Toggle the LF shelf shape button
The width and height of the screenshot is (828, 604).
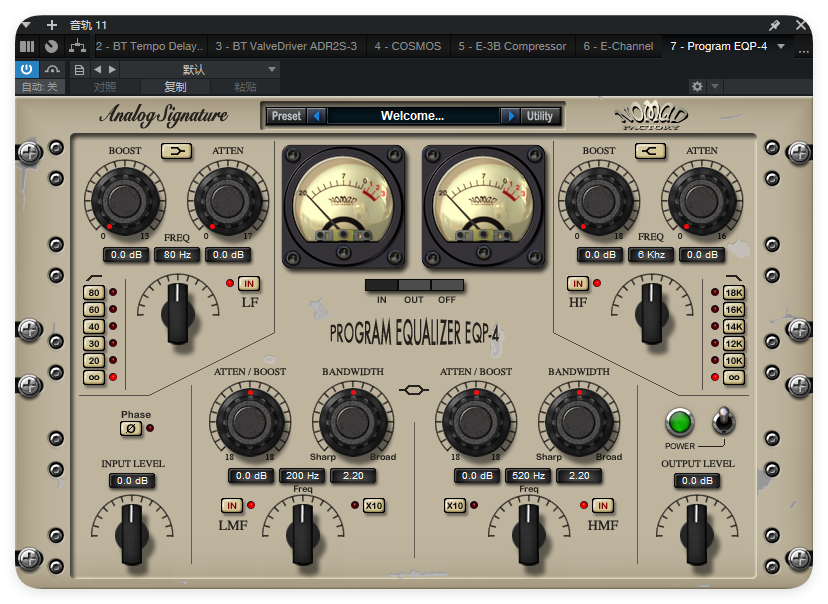(176, 152)
